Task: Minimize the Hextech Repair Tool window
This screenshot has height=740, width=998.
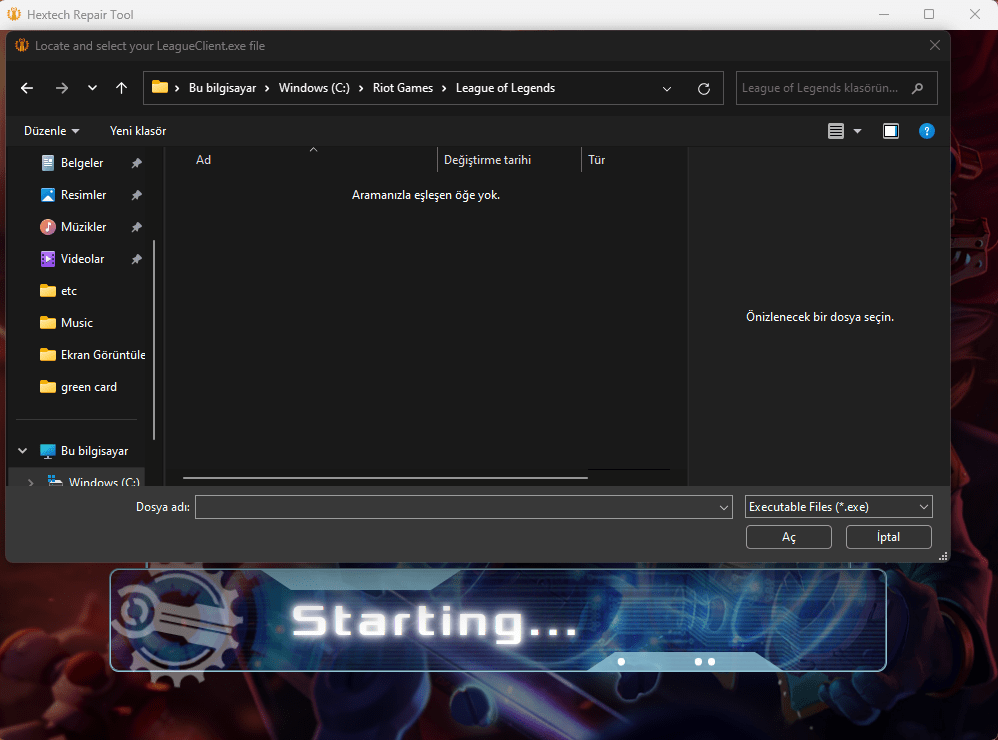Action: click(x=883, y=14)
